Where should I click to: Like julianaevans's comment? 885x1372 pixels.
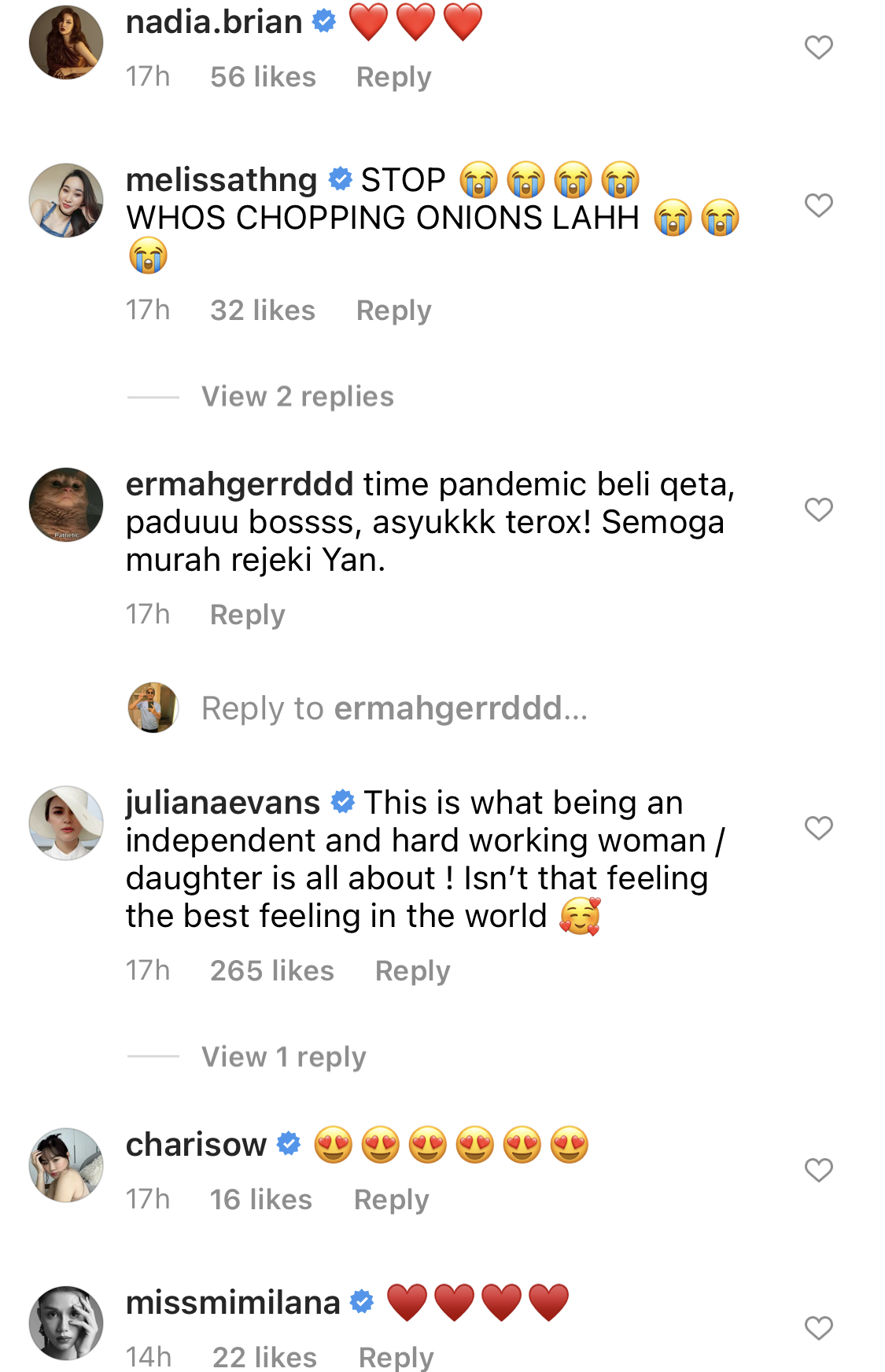point(818,829)
